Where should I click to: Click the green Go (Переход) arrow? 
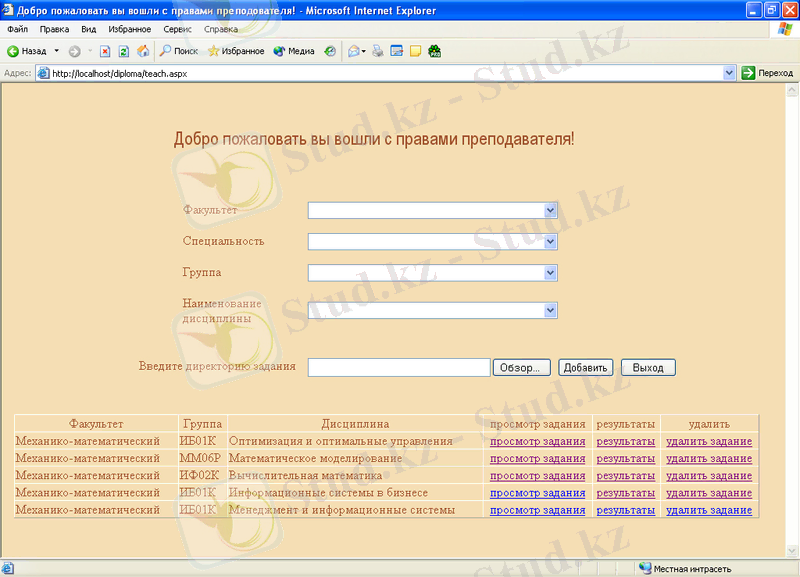(748, 73)
